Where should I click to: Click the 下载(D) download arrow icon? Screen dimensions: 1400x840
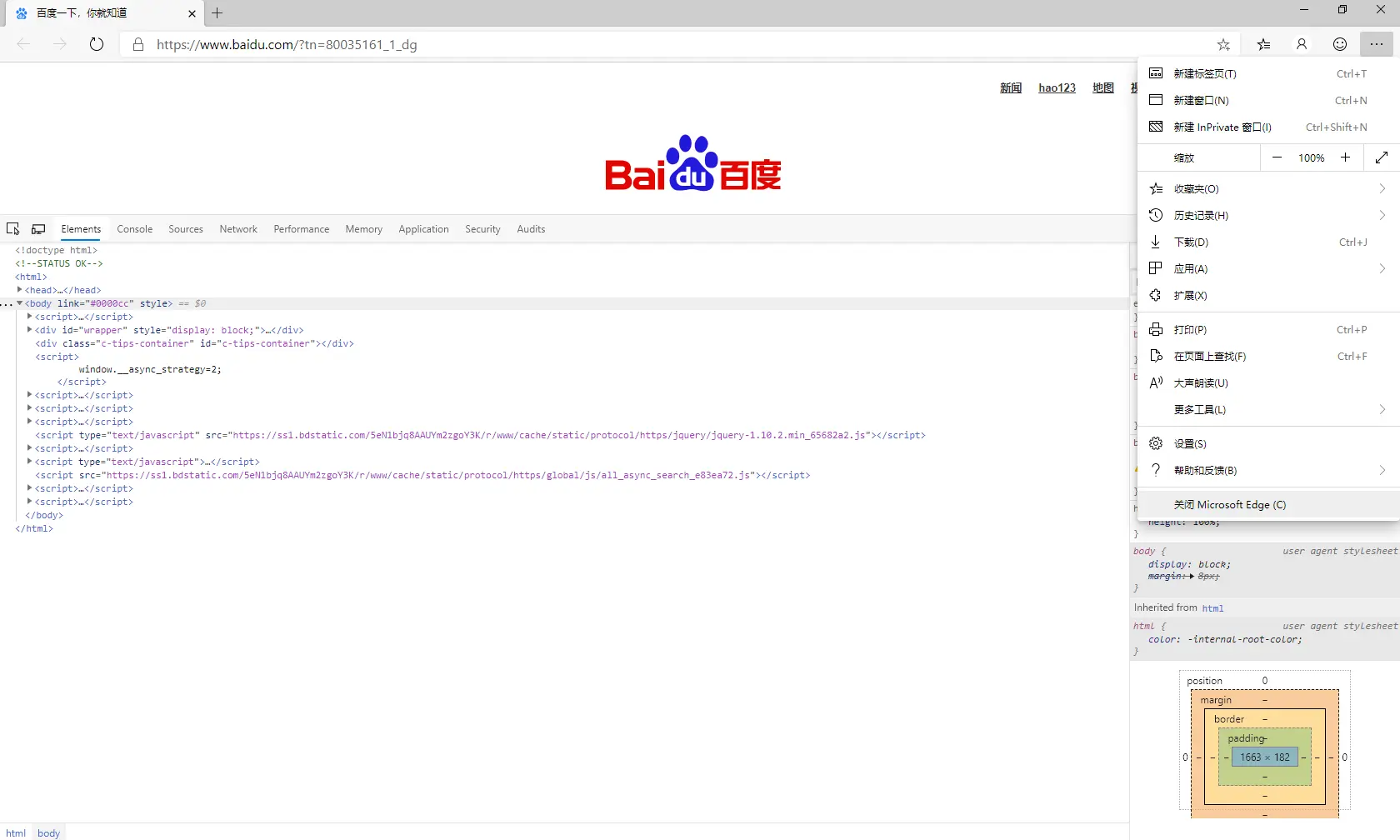(x=1156, y=242)
